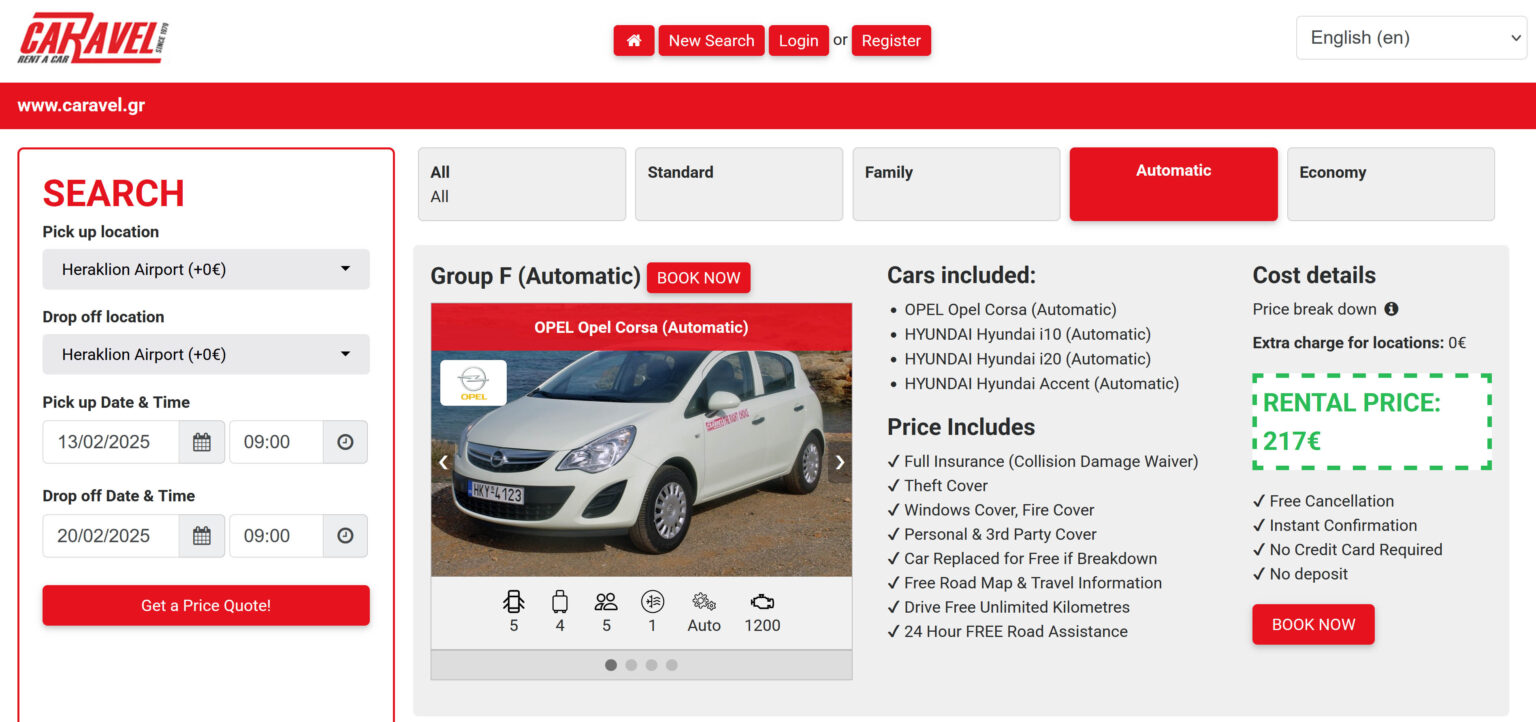Viewport: 1536px width, 722px height.
Task: Select the fourth carousel dot indicator
Action: [672, 665]
